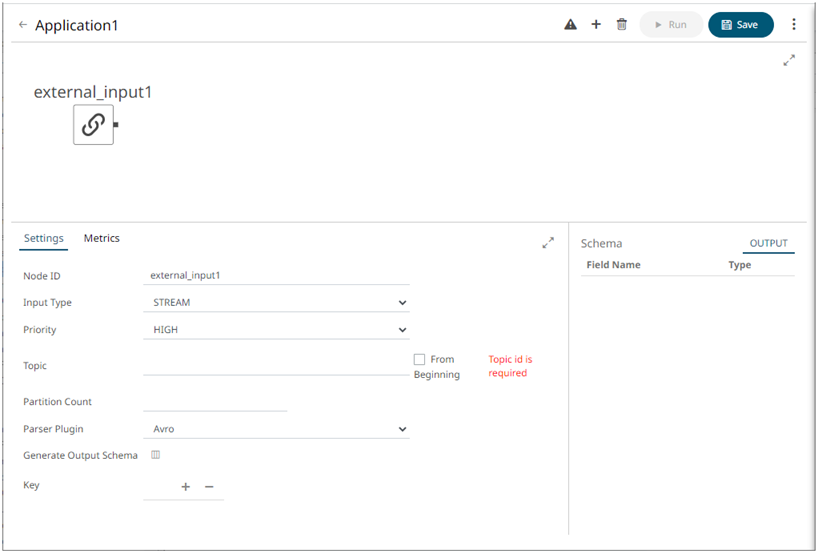This screenshot has width=818, height=554.
Task: Add a Key with the plus icon
Action: point(185,487)
